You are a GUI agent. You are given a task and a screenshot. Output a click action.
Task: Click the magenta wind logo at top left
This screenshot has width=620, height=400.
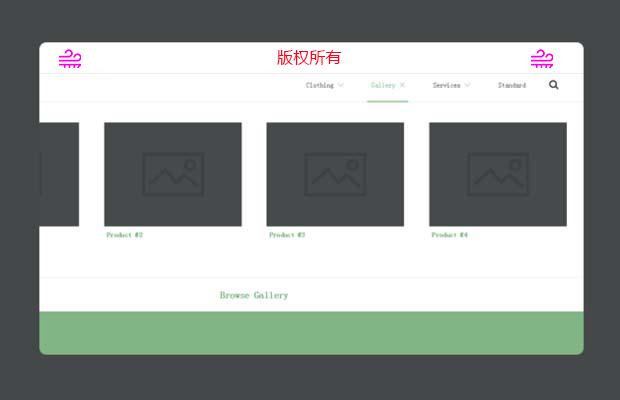tap(69, 59)
